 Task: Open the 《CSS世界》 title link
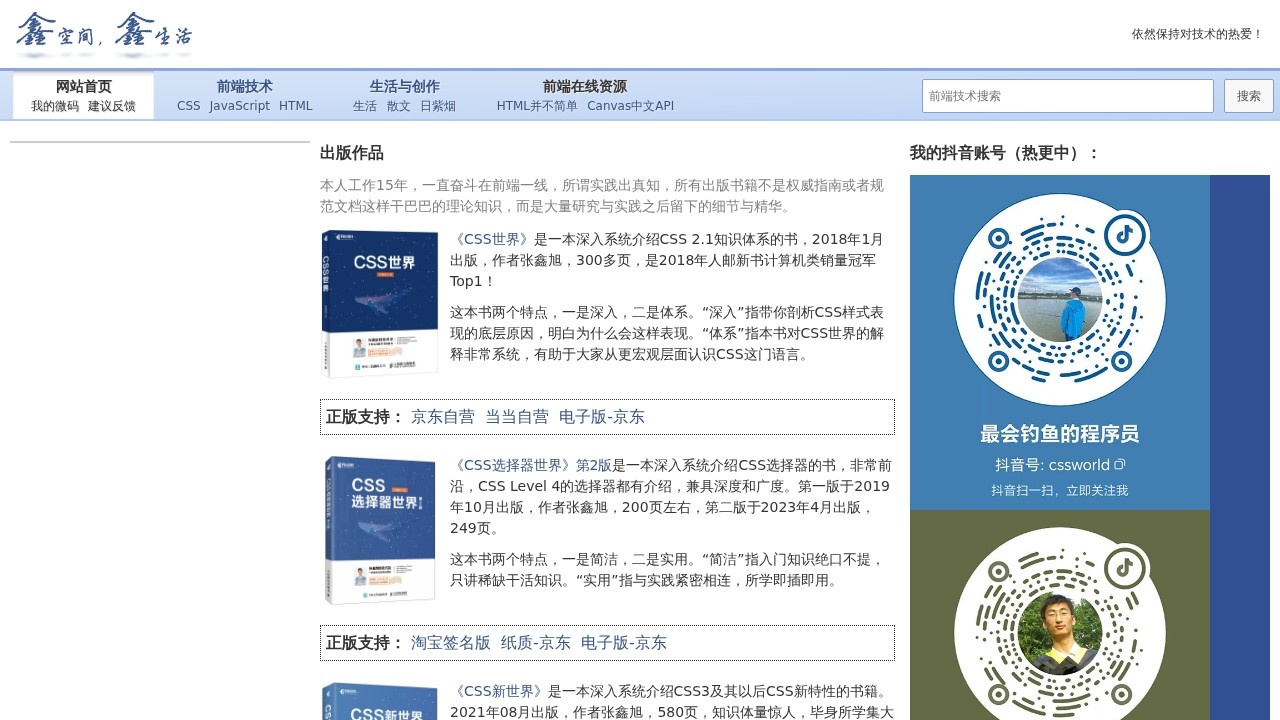pyautogui.click(x=491, y=239)
